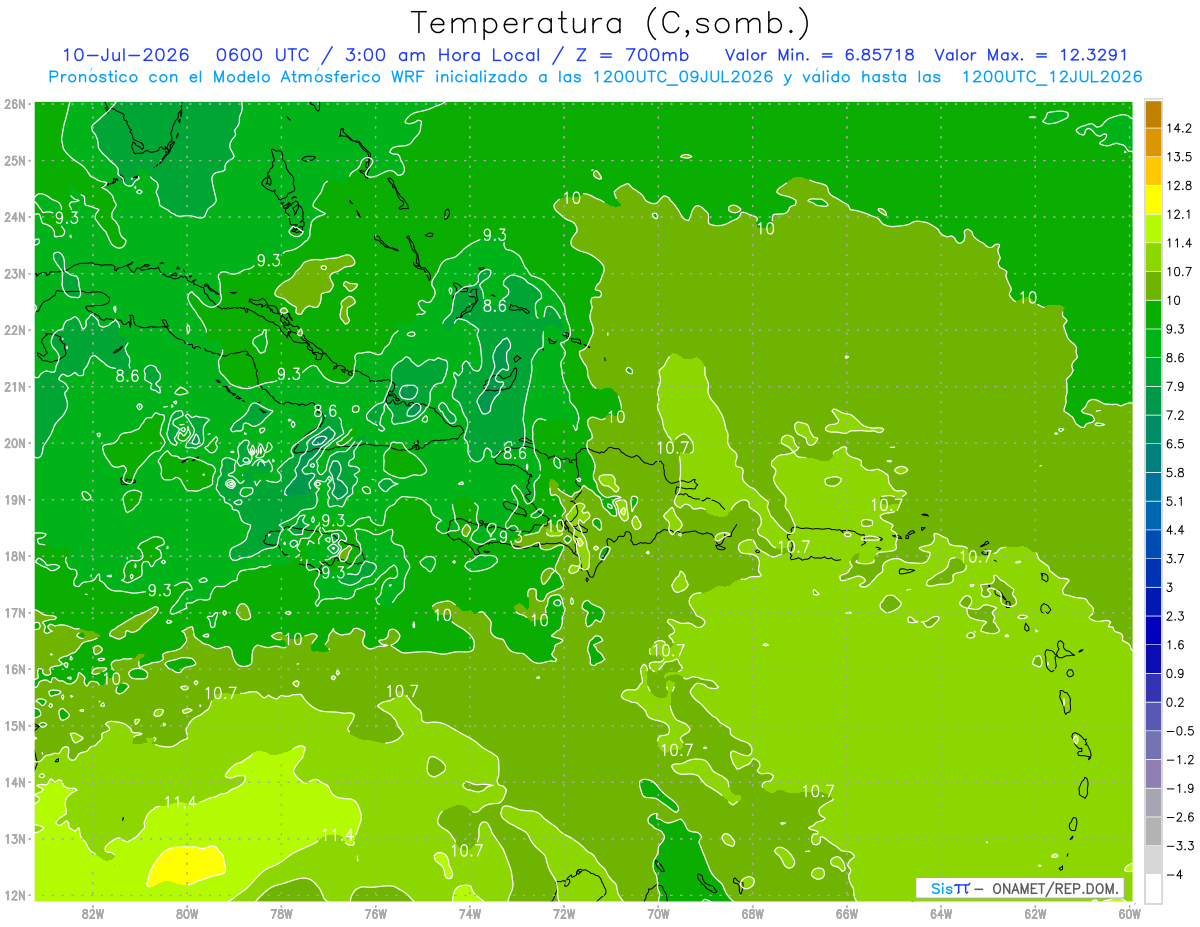This screenshot has height=927, width=1200.
Task: Click the colorbar label "-1.2"
Action: pyautogui.click(x=1180, y=759)
